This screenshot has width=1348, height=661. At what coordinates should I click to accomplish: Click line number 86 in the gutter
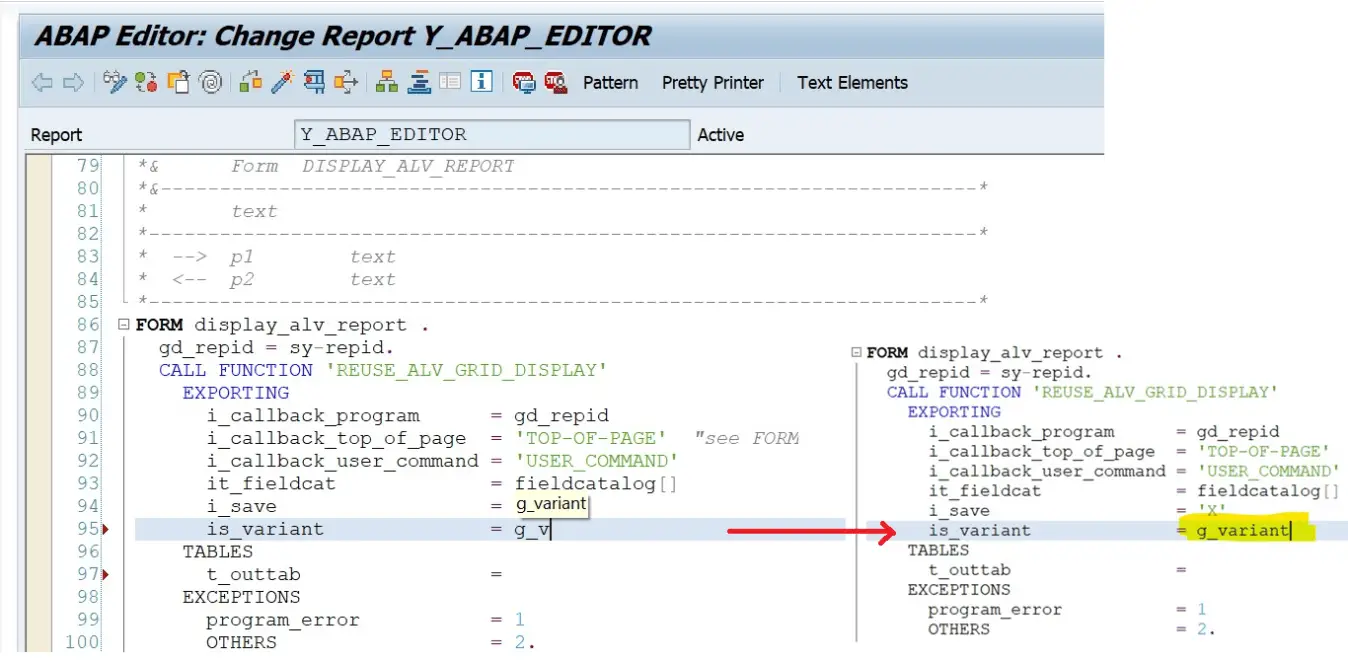[x=88, y=324]
